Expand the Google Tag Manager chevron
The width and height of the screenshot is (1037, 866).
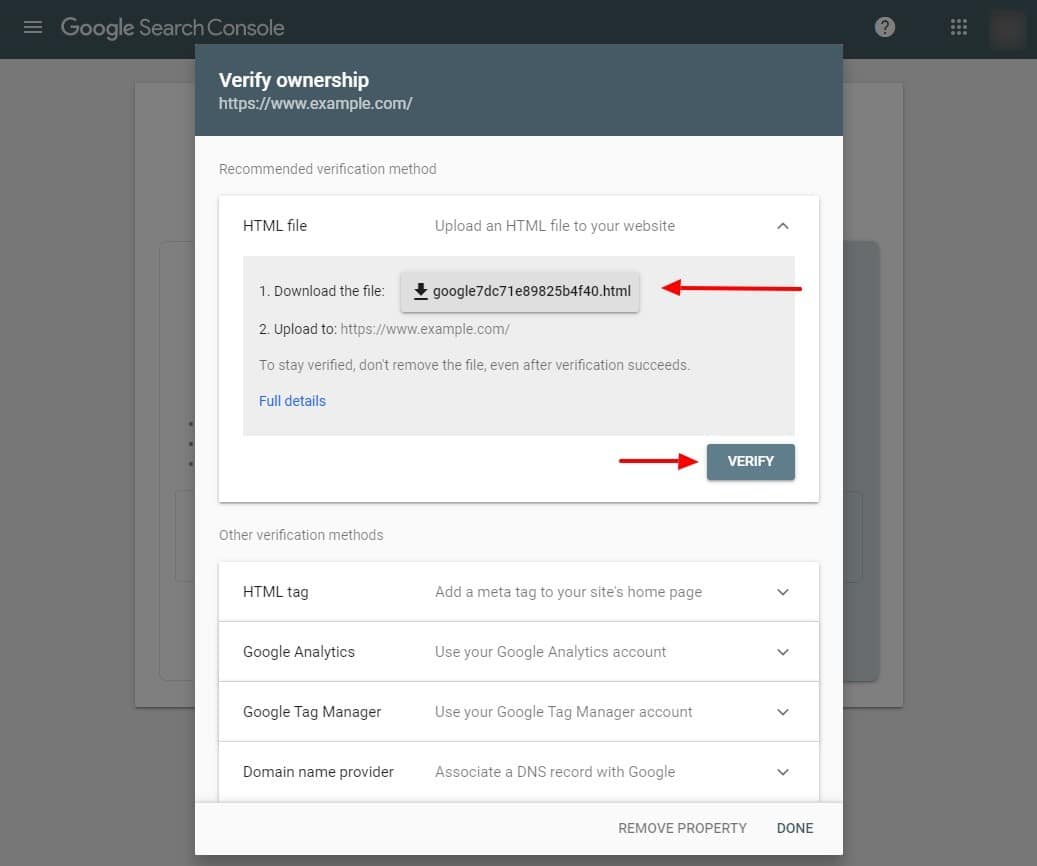pos(783,712)
